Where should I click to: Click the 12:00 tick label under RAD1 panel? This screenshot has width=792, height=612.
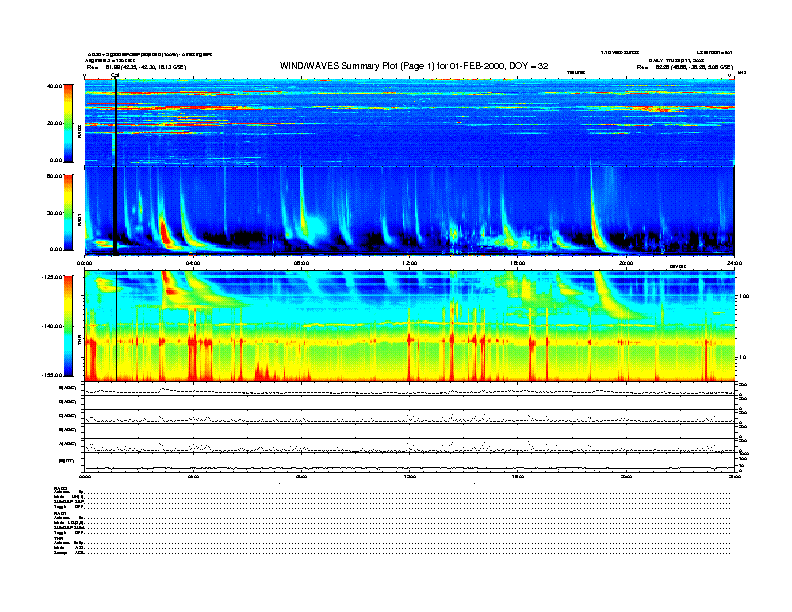pyautogui.click(x=410, y=263)
